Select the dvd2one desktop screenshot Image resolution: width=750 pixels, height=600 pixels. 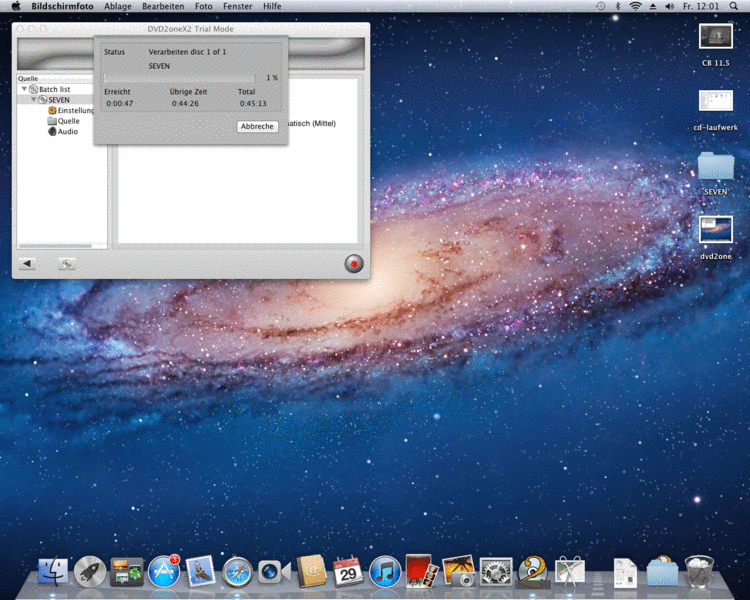(x=716, y=238)
